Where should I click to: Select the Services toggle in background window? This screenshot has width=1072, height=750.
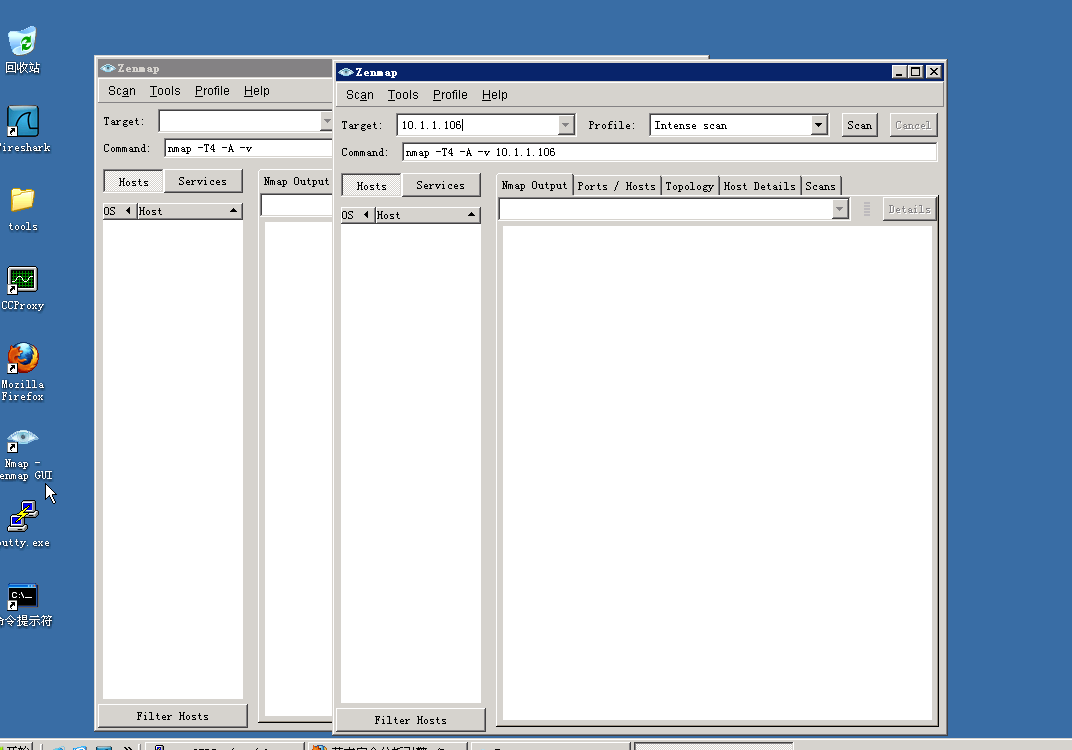tap(202, 181)
